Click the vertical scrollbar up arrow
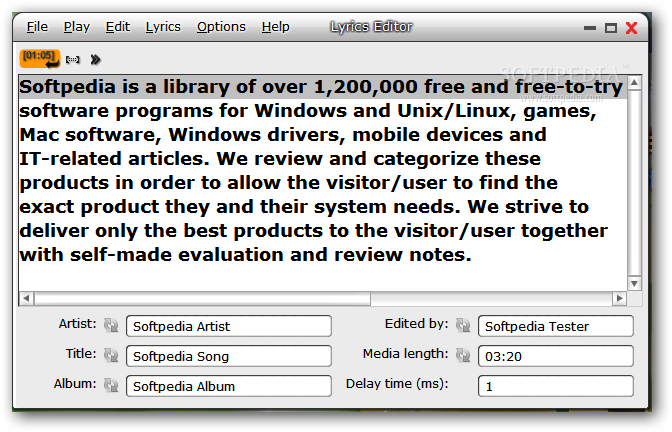672x432 pixels. point(634,82)
